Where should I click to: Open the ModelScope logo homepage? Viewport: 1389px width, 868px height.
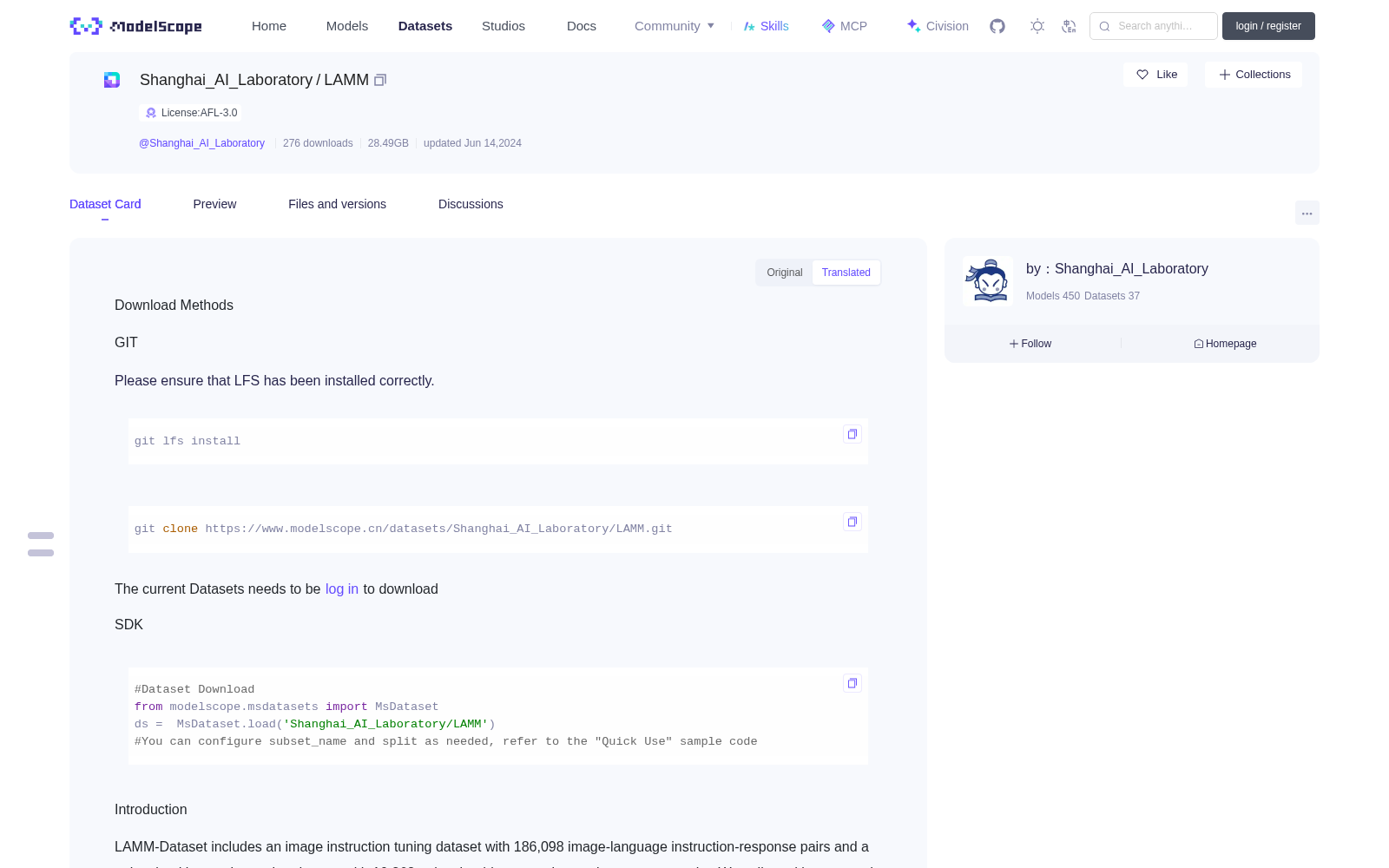pyautogui.click(x=136, y=26)
